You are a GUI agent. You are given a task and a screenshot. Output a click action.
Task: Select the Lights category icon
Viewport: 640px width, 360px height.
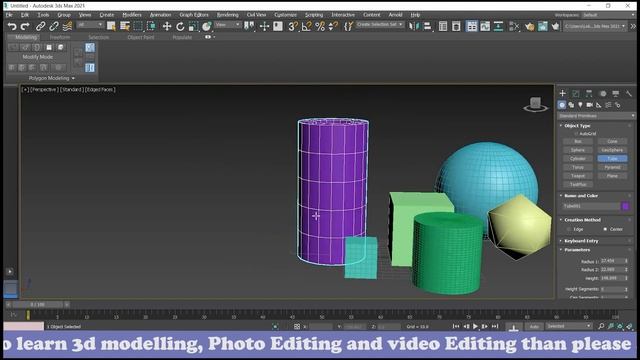(580, 105)
